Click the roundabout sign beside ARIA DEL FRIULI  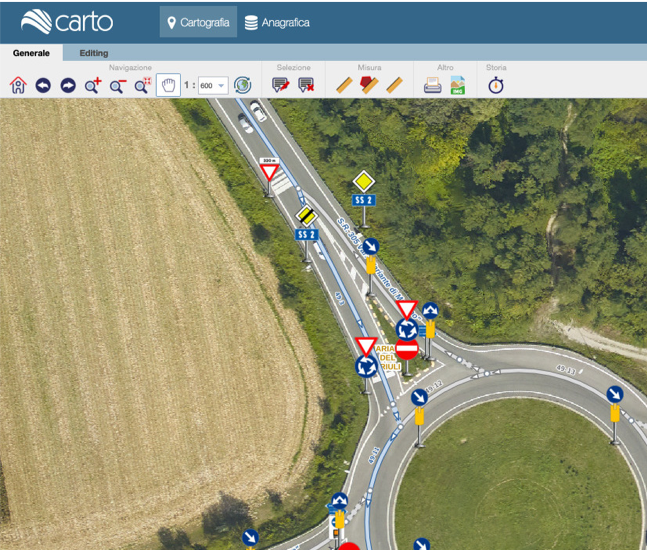(366, 366)
